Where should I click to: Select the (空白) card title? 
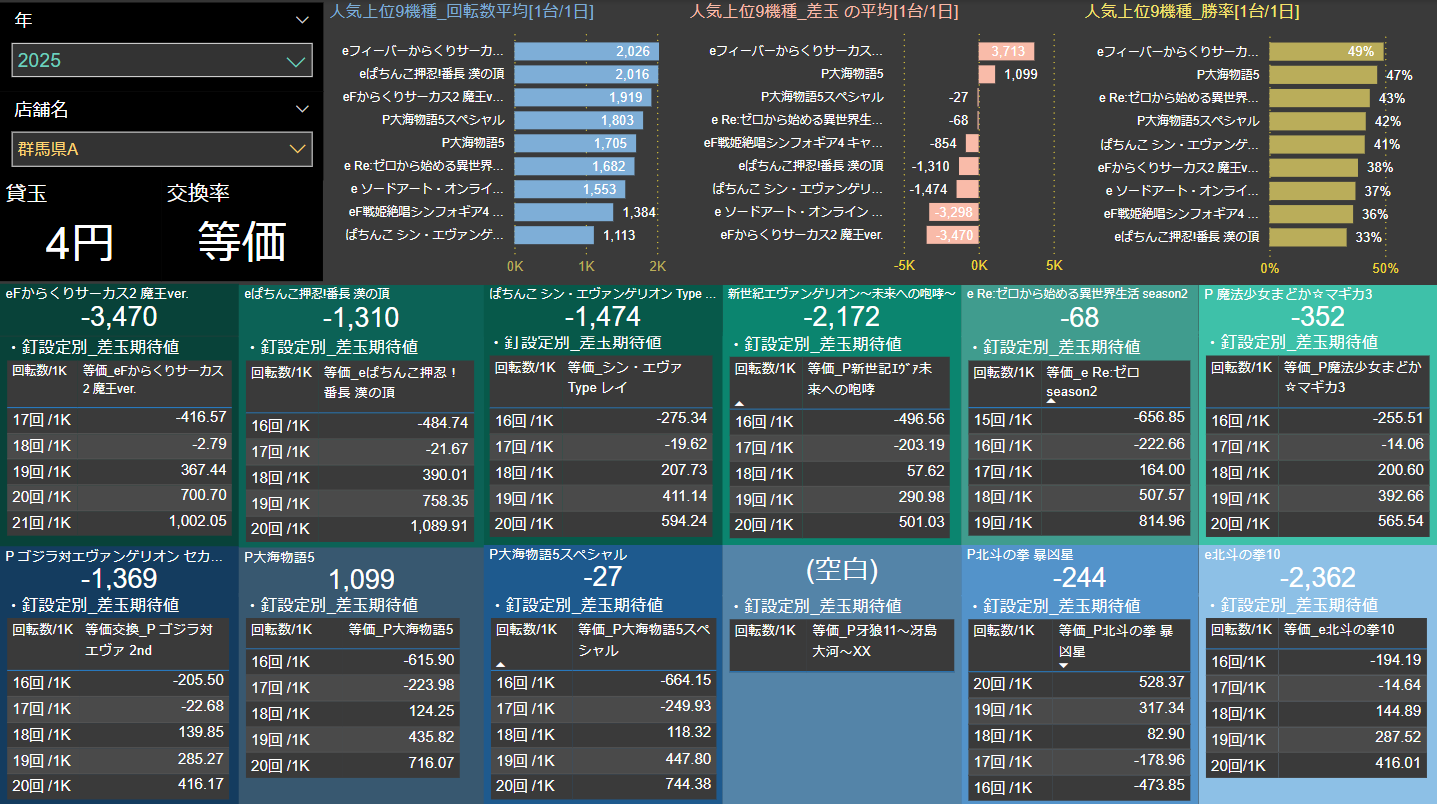[841, 569]
